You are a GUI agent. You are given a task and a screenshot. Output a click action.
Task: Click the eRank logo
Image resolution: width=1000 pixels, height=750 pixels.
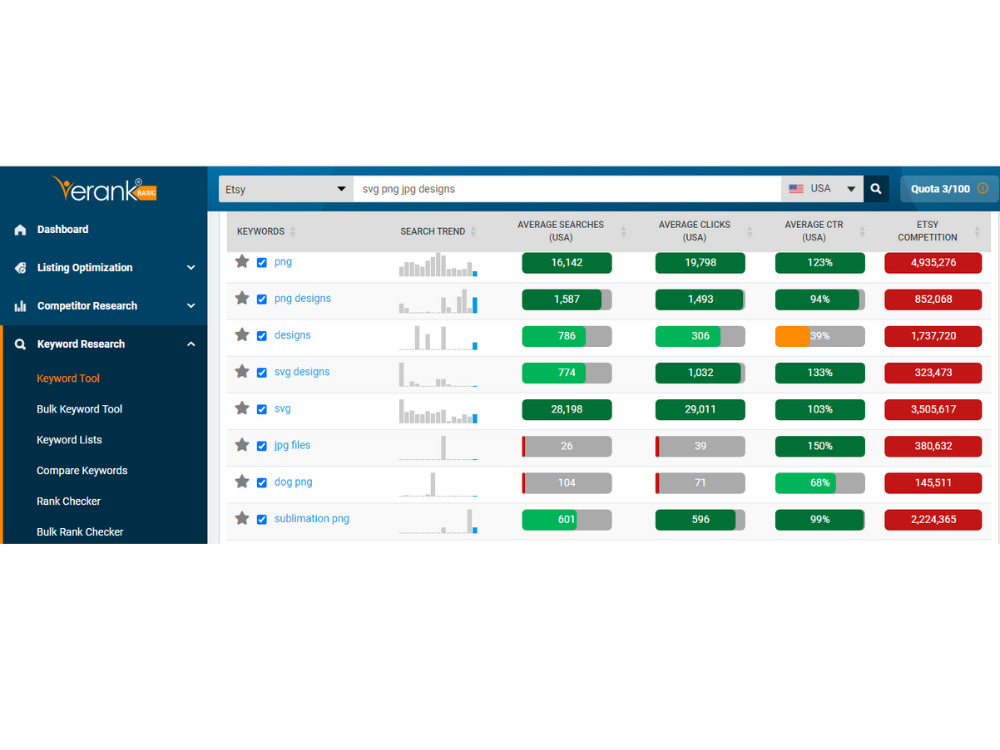[105, 189]
